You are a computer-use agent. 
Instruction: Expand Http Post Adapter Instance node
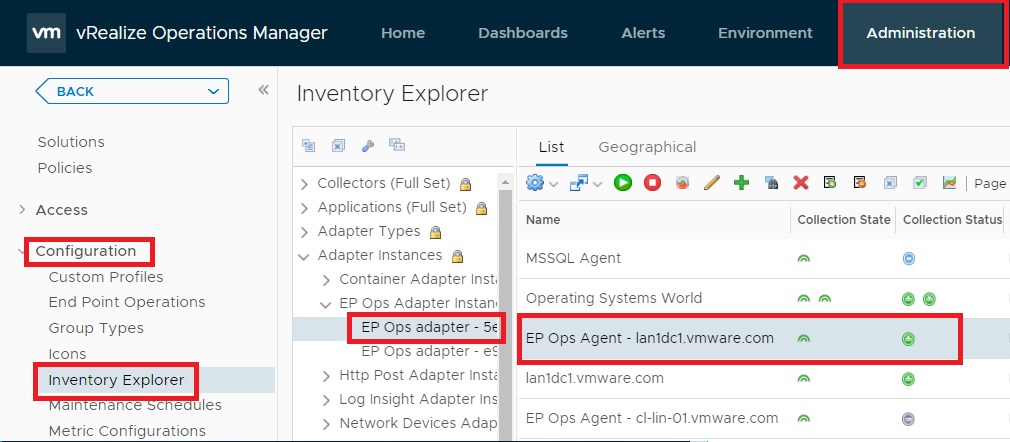[x=327, y=376]
